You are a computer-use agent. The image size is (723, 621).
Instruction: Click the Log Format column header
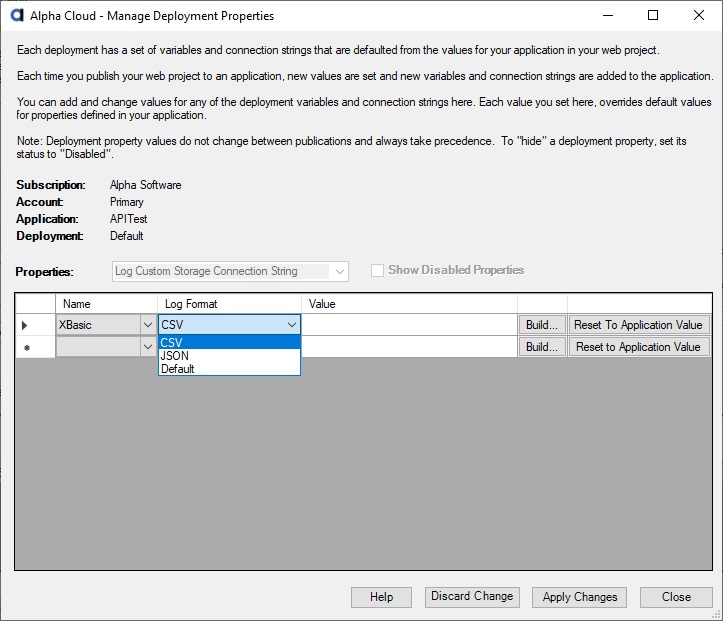point(229,304)
